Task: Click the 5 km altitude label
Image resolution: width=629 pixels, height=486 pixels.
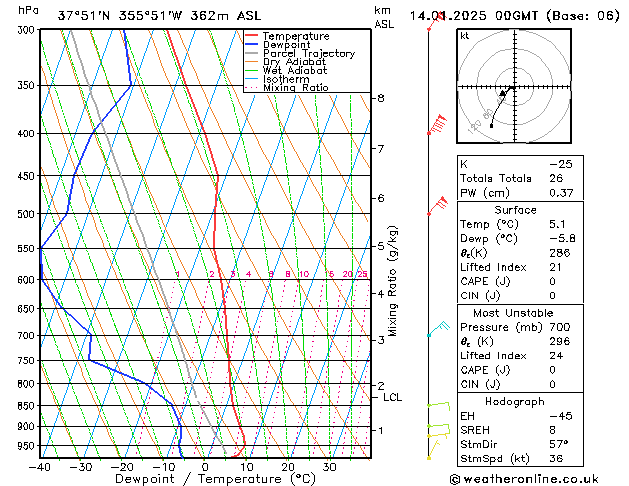Action: (x=381, y=246)
